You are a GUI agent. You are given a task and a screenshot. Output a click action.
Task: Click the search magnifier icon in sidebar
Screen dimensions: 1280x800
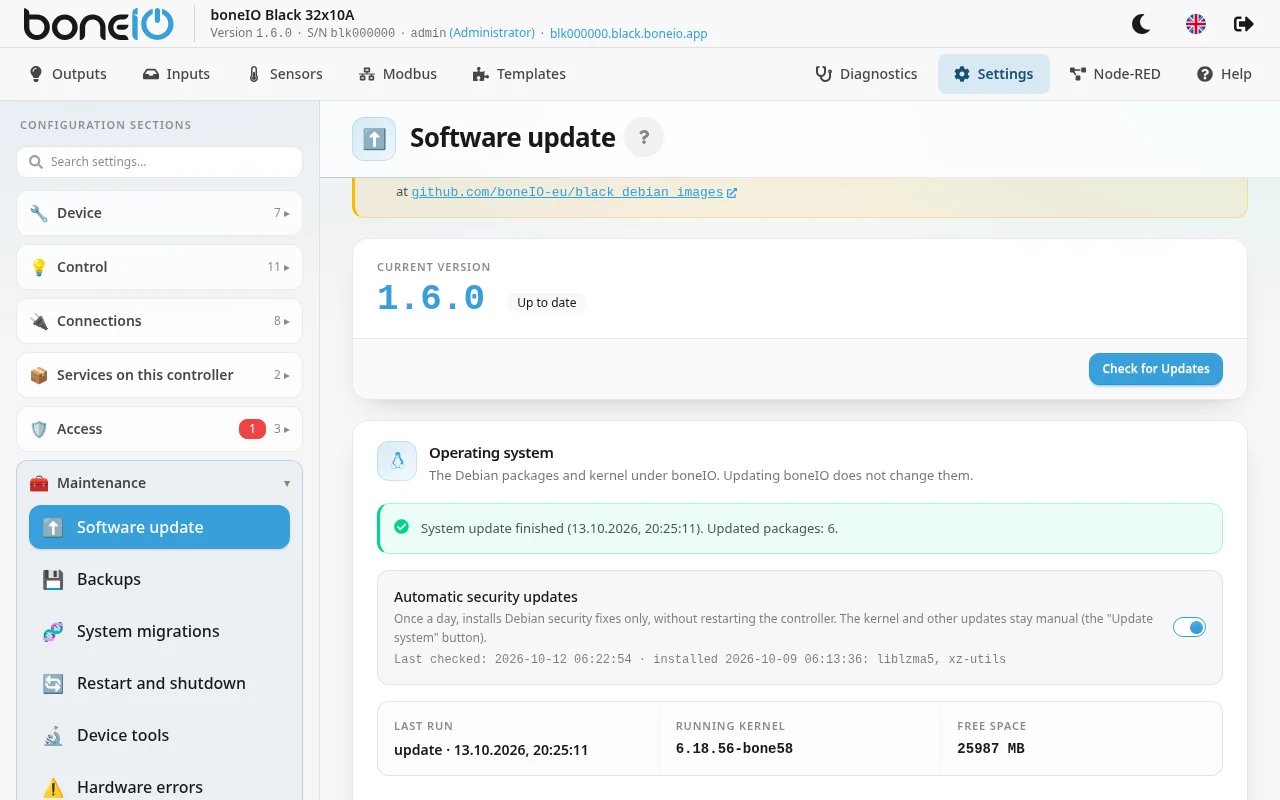click(x=36, y=162)
